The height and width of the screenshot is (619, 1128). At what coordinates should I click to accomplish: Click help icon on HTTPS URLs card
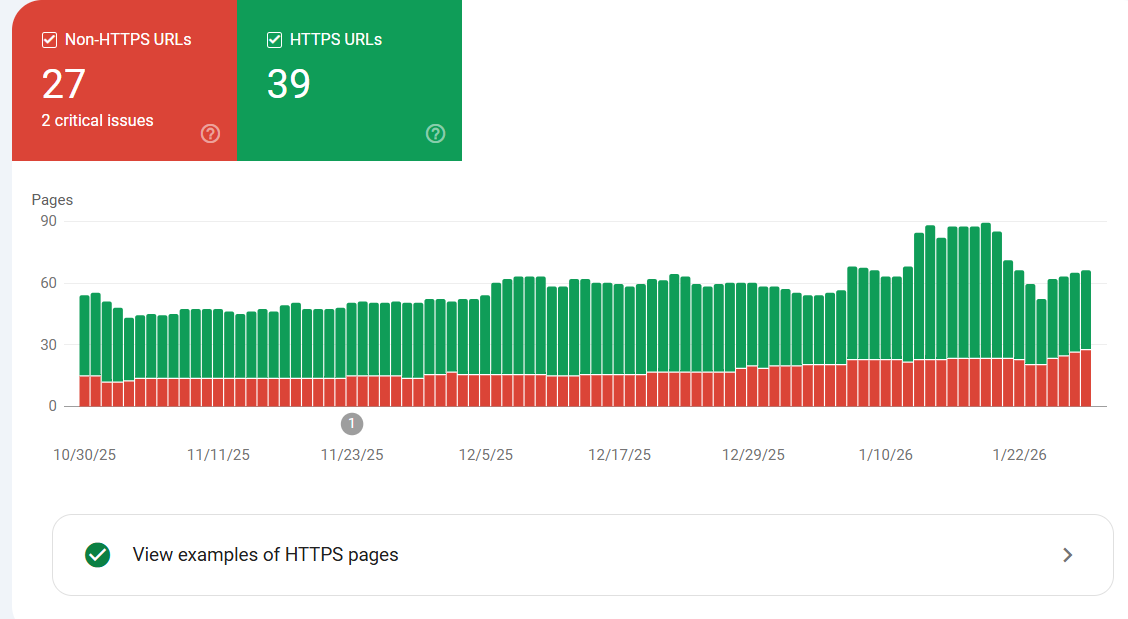(x=435, y=133)
